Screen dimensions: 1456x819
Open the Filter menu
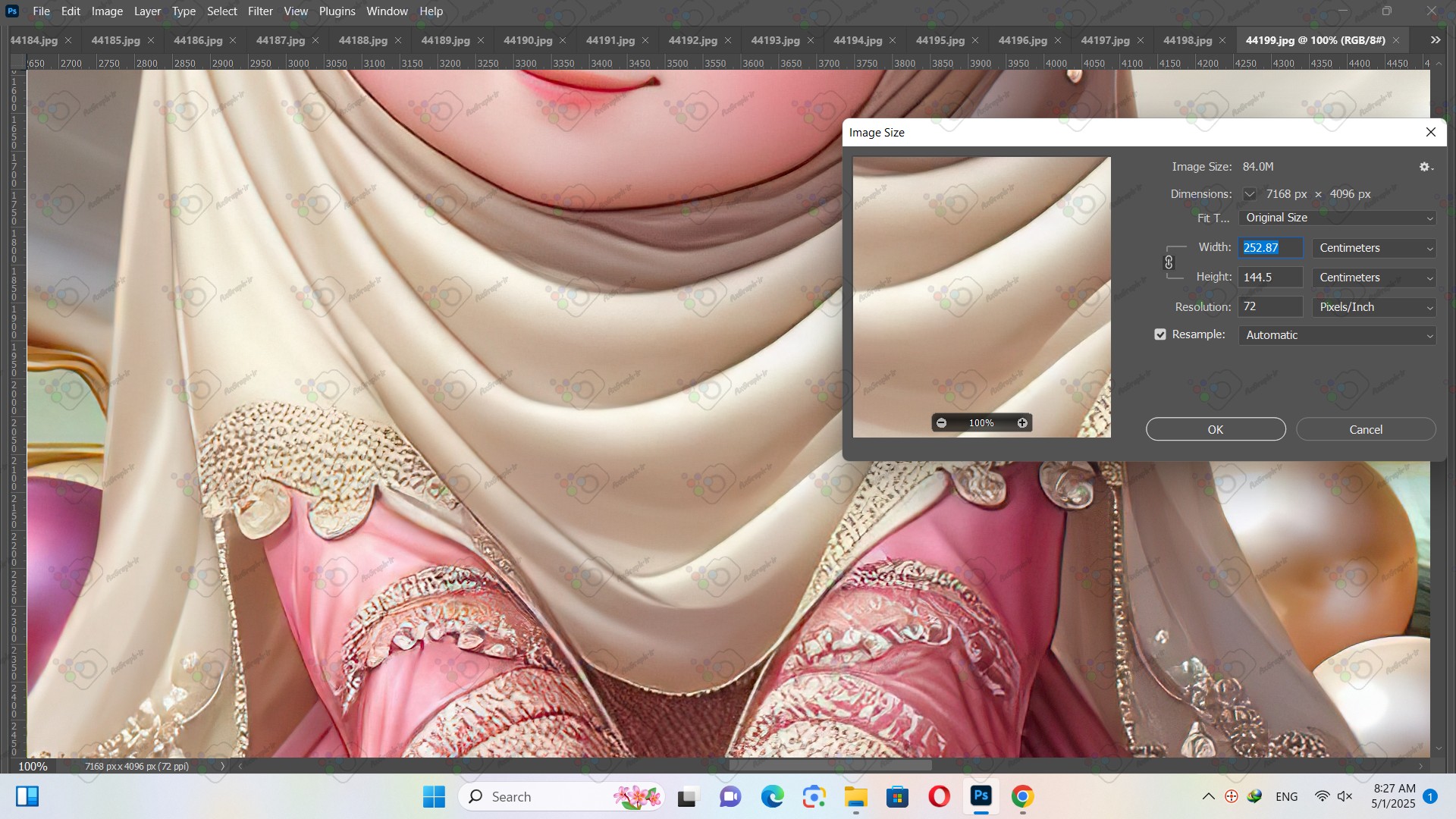click(x=260, y=11)
